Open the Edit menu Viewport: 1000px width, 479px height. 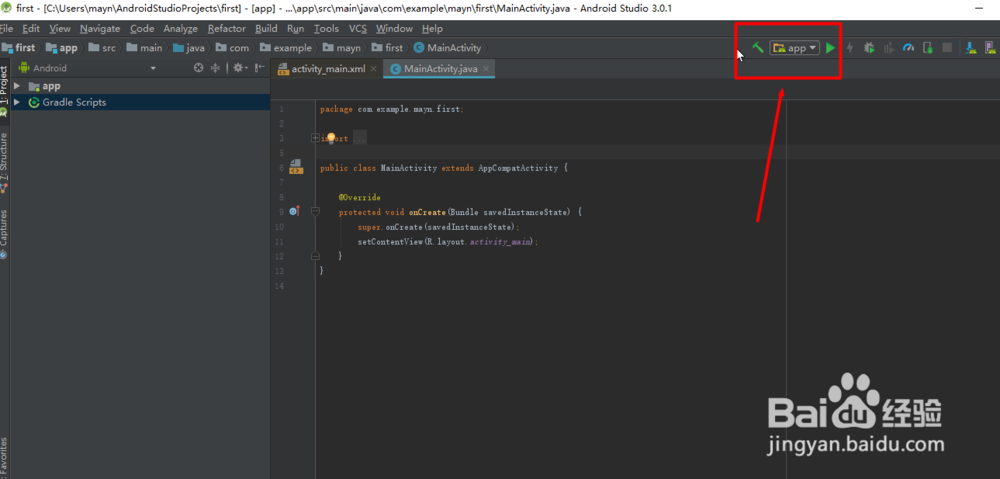pyautogui.click(x=31, y=29)
